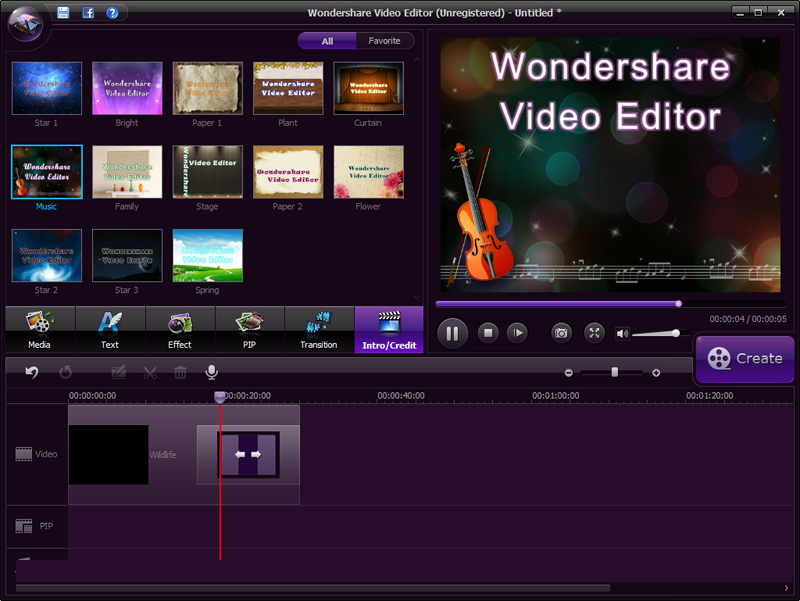
Task: Click the Video track header
Action: pos(37,454)
